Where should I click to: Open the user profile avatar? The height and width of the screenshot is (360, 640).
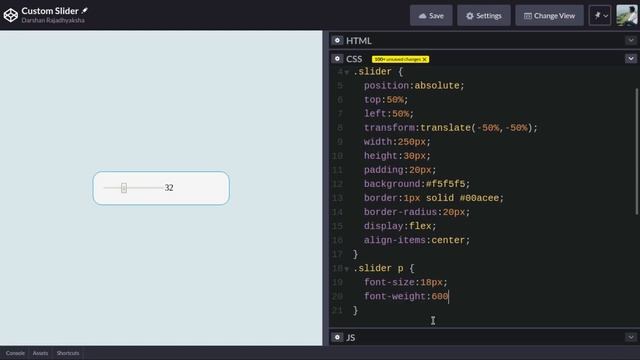tap(627, 16)
